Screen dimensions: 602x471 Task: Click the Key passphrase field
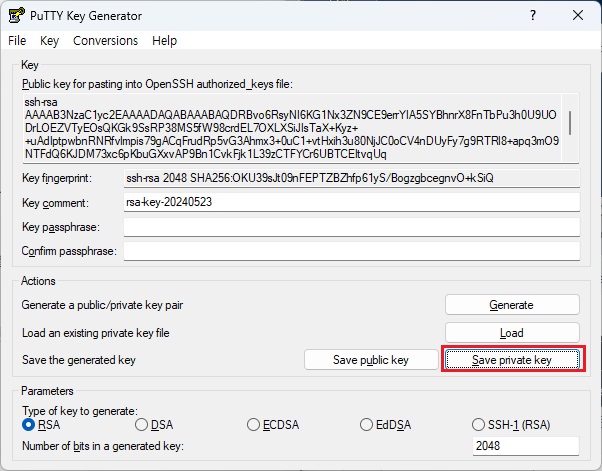coord(352,227)
